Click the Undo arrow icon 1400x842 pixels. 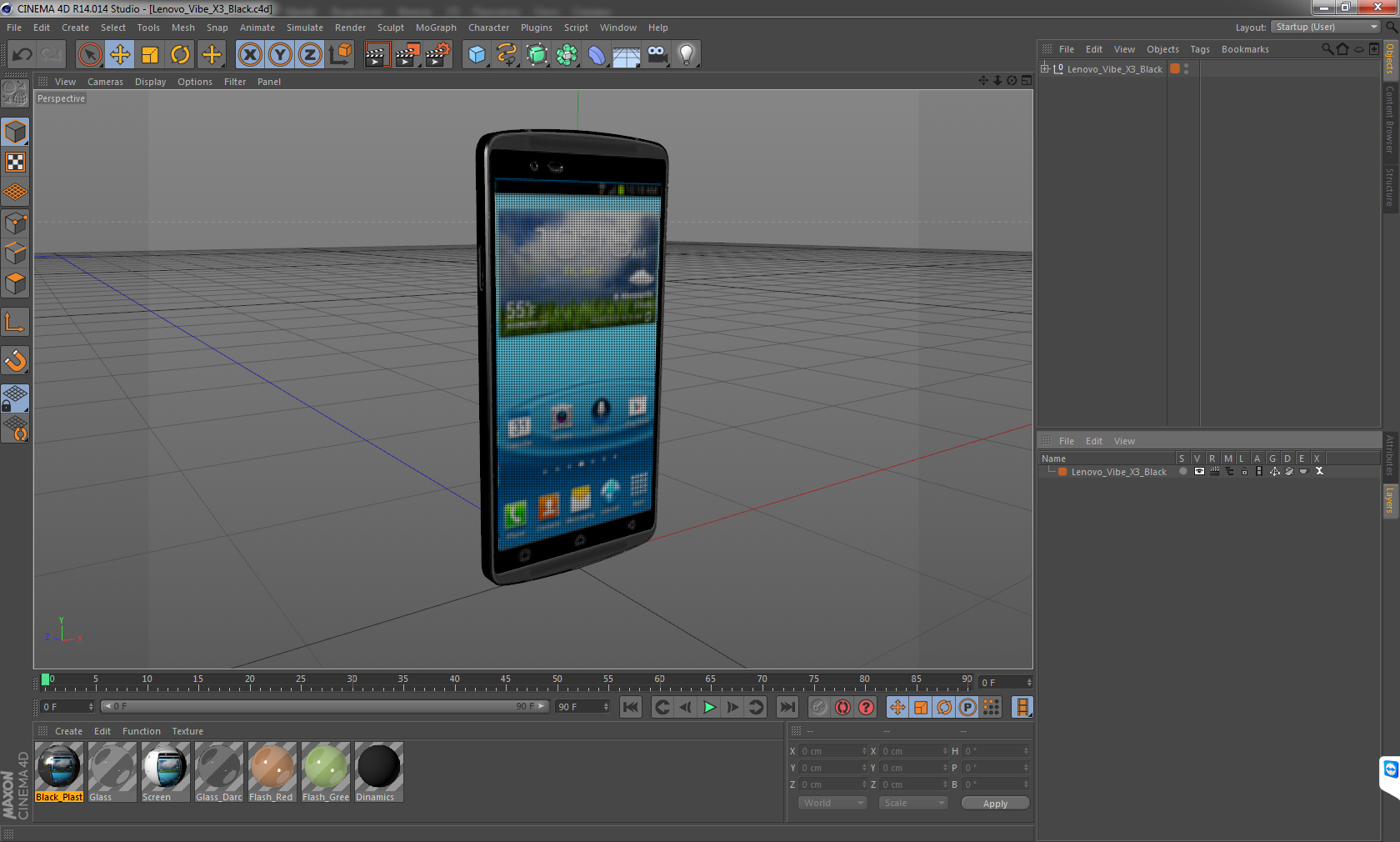coord(22,55)
